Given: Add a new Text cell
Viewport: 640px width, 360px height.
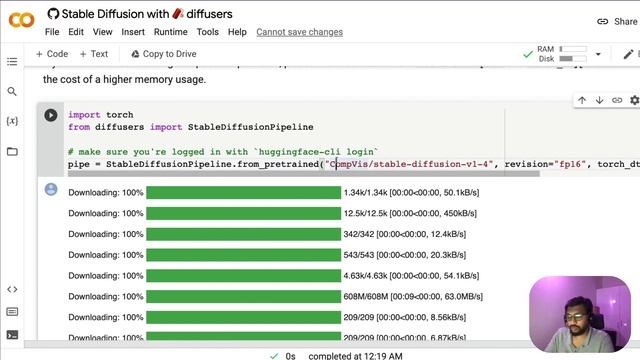Looking at the screenshot, I should pyautogui.click(x=94, y=54).
